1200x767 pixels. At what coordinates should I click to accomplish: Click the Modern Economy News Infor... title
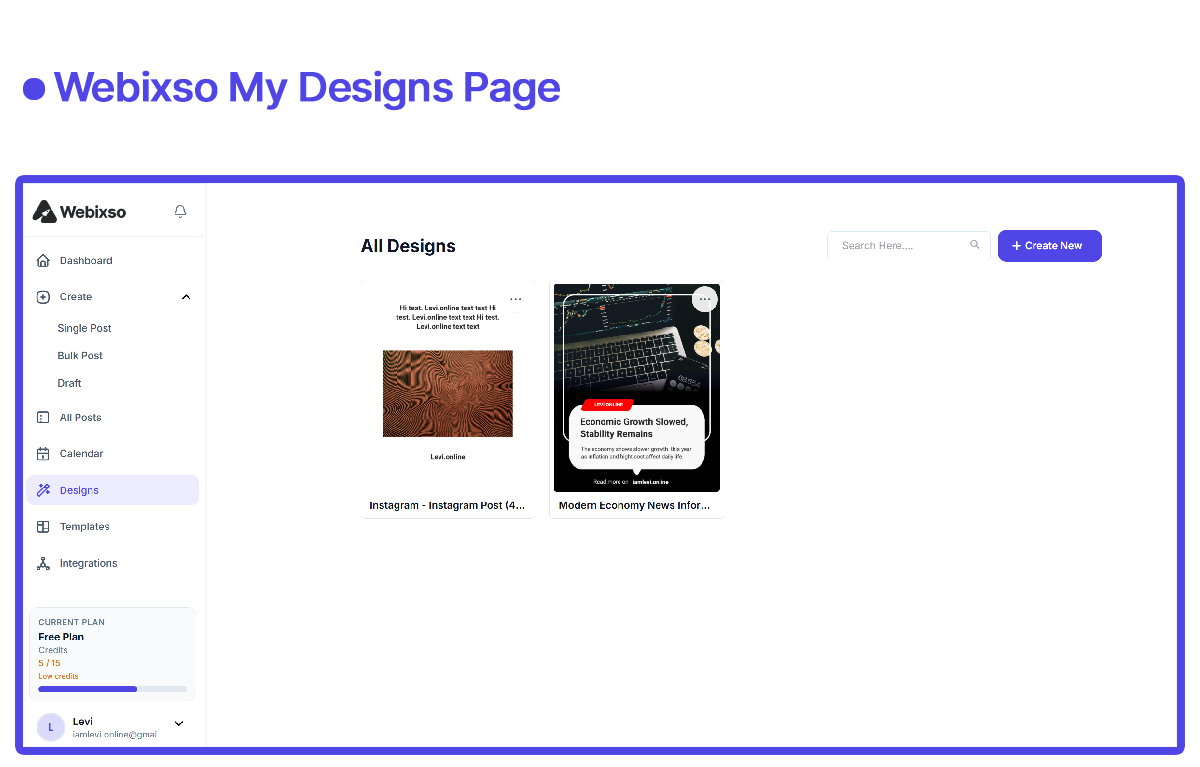pos(634,506)
